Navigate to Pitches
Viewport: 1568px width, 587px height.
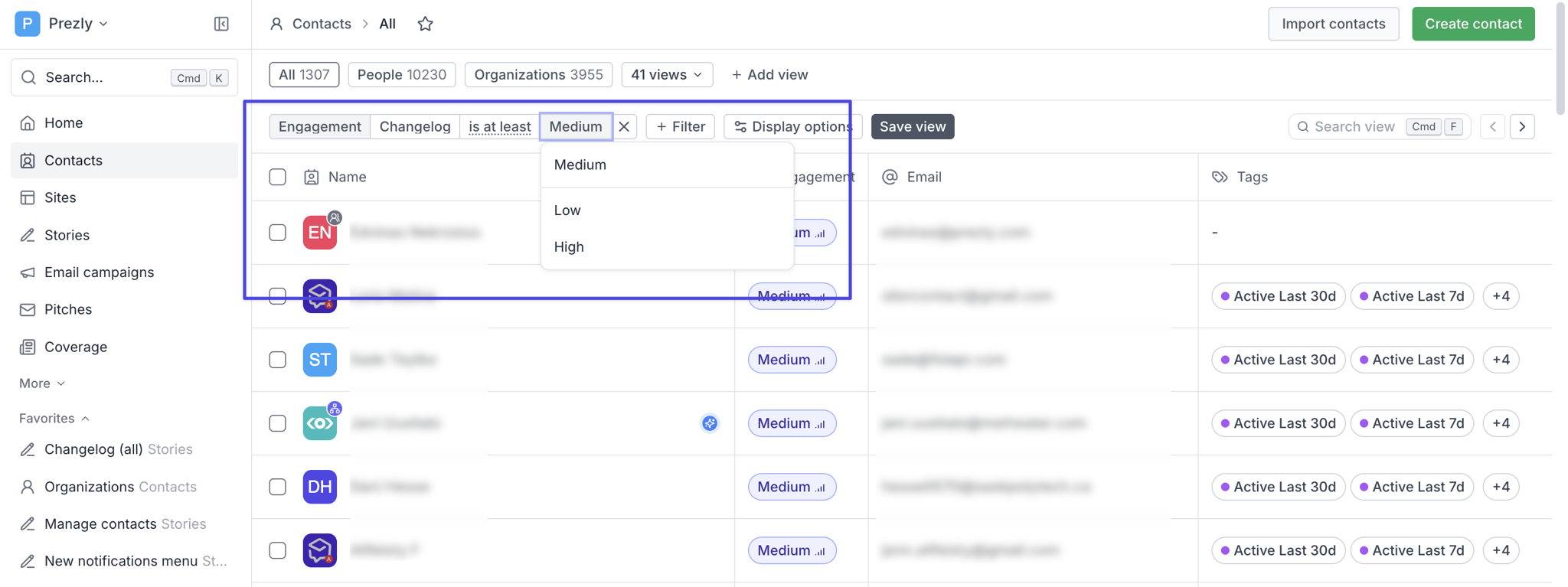[124, 309]
